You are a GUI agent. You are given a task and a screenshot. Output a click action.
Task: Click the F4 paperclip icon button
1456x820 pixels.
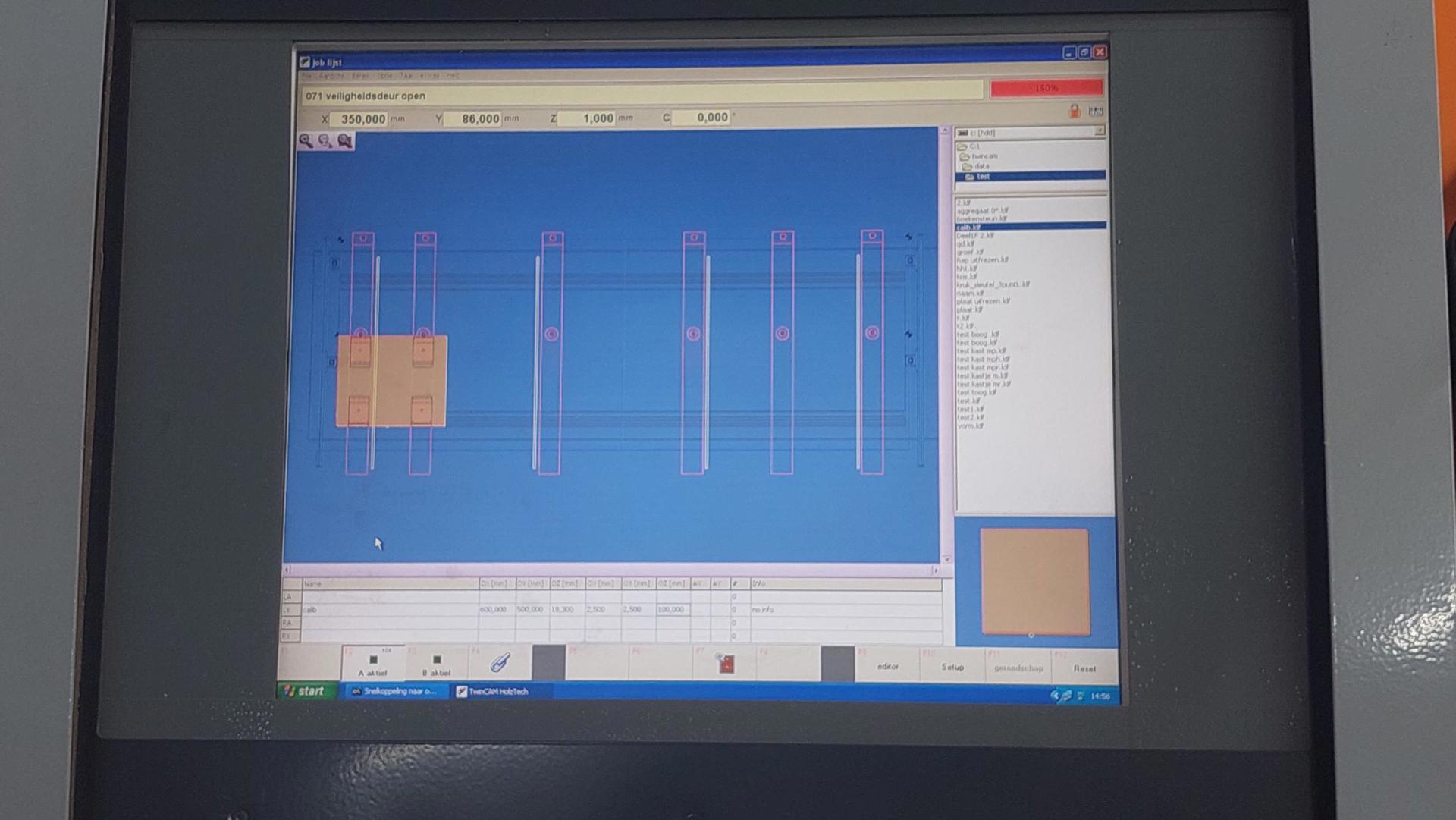coord(500,664)
